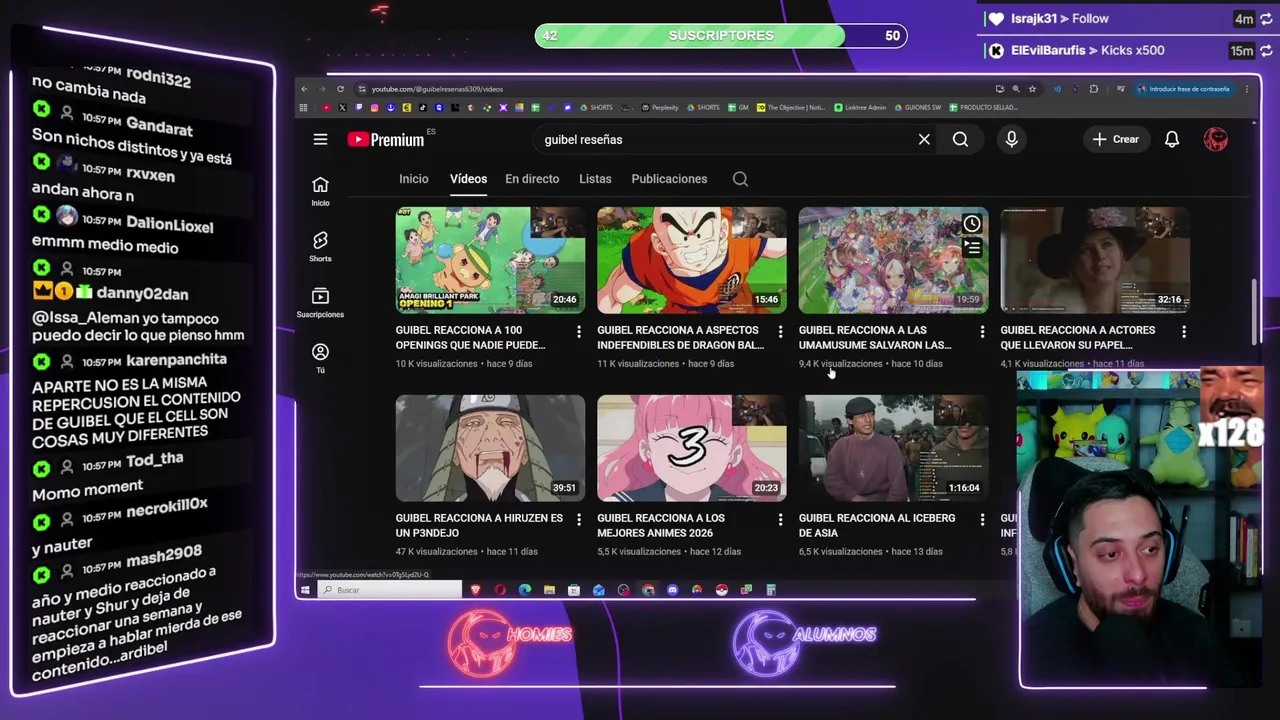Open Inicio in YouTube sidebar
This screenshot has height=720, width=1280.
[320, 191]
